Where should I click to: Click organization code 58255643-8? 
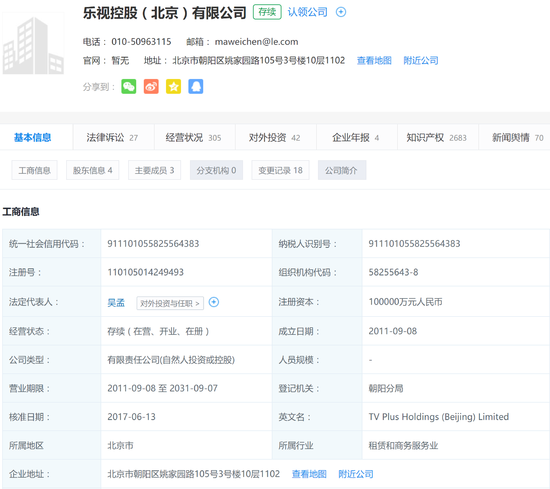coord(393,272)
